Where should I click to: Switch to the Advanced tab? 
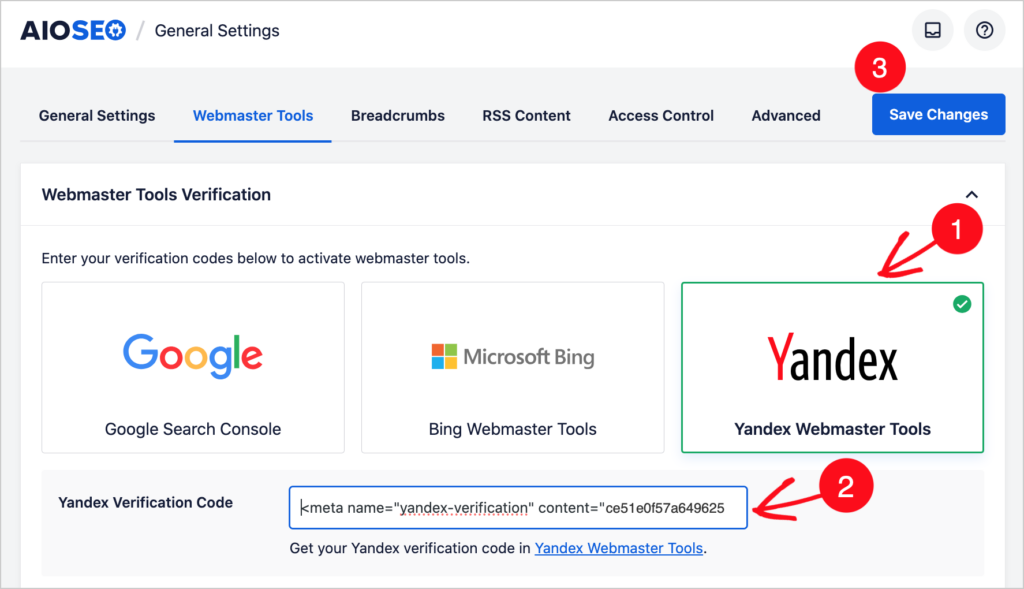pos(786,116)
